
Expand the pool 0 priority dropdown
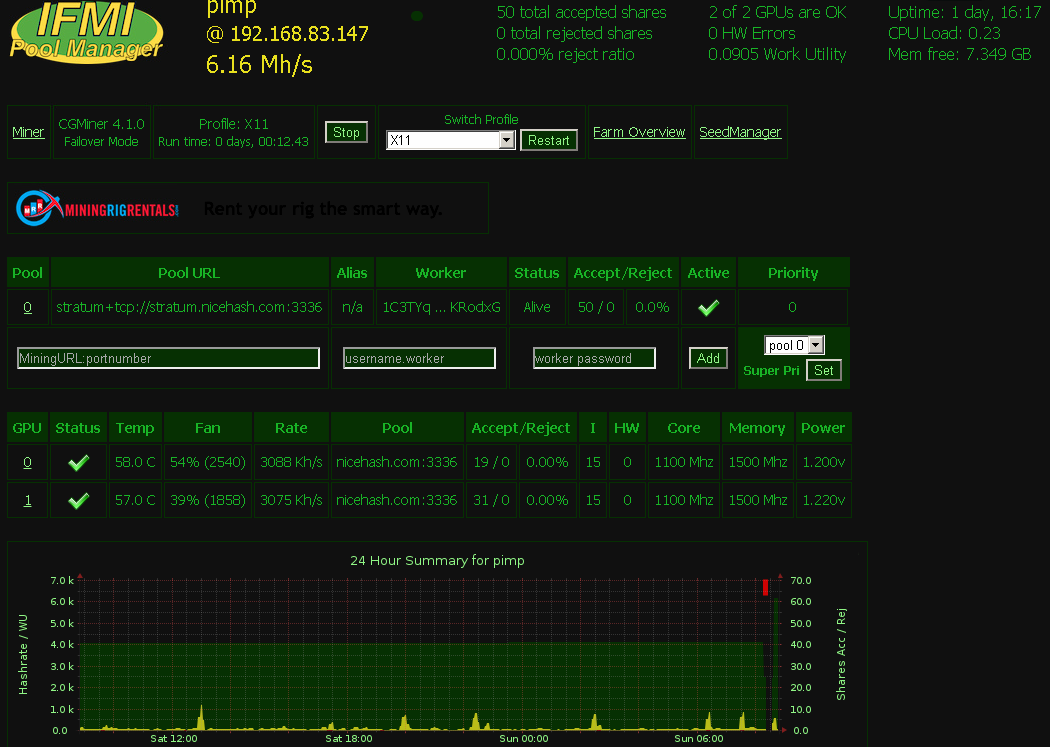coord(794,345)
